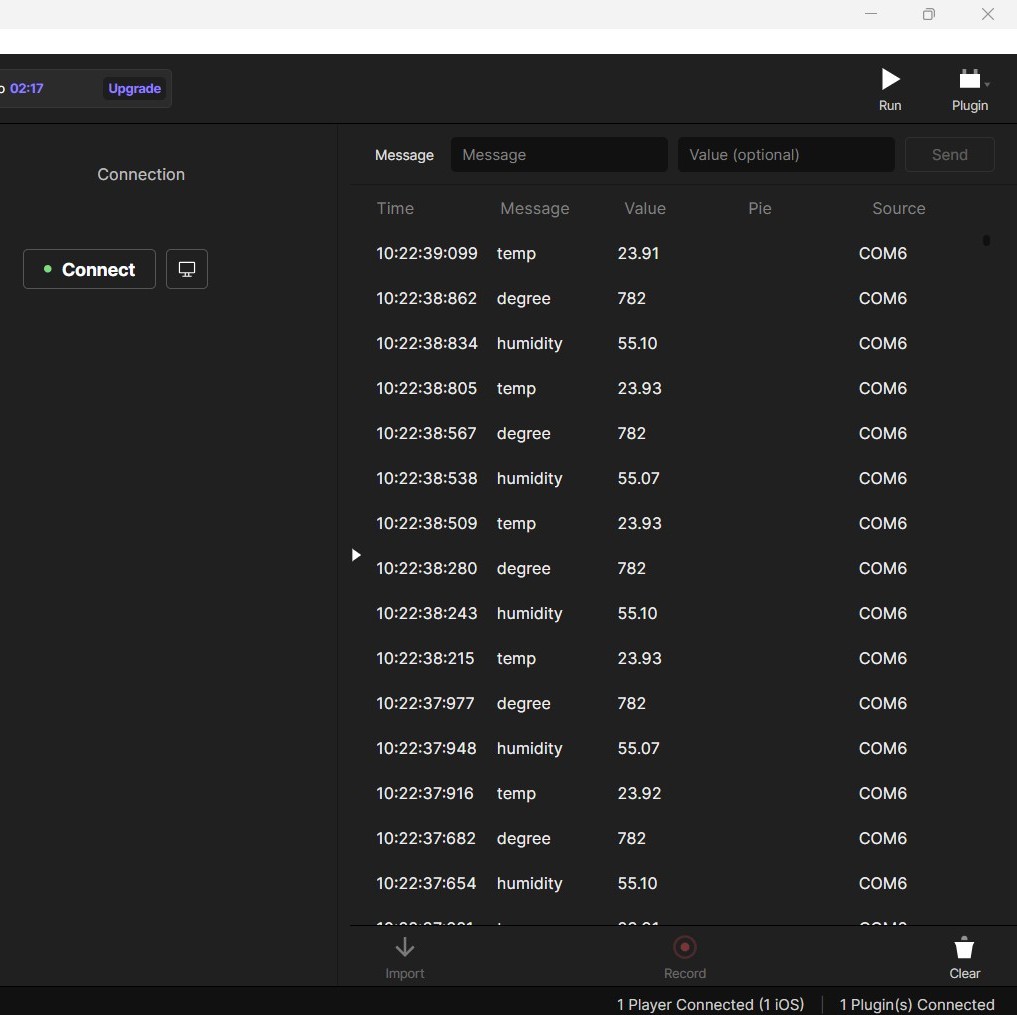The image size is (1017, 1015).
Task: Sort by the Time column header
Action: click(x=395, y=209)
